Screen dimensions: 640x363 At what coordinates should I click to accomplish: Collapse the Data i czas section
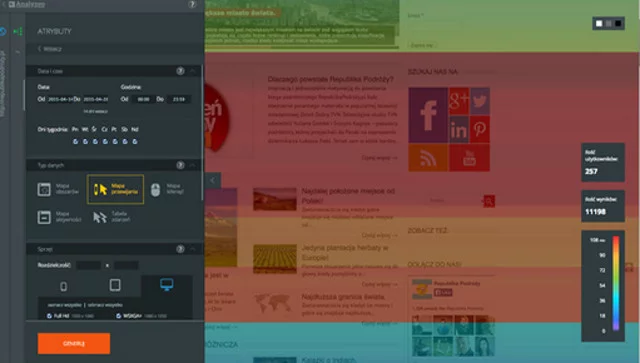click(x=193, y=71)
